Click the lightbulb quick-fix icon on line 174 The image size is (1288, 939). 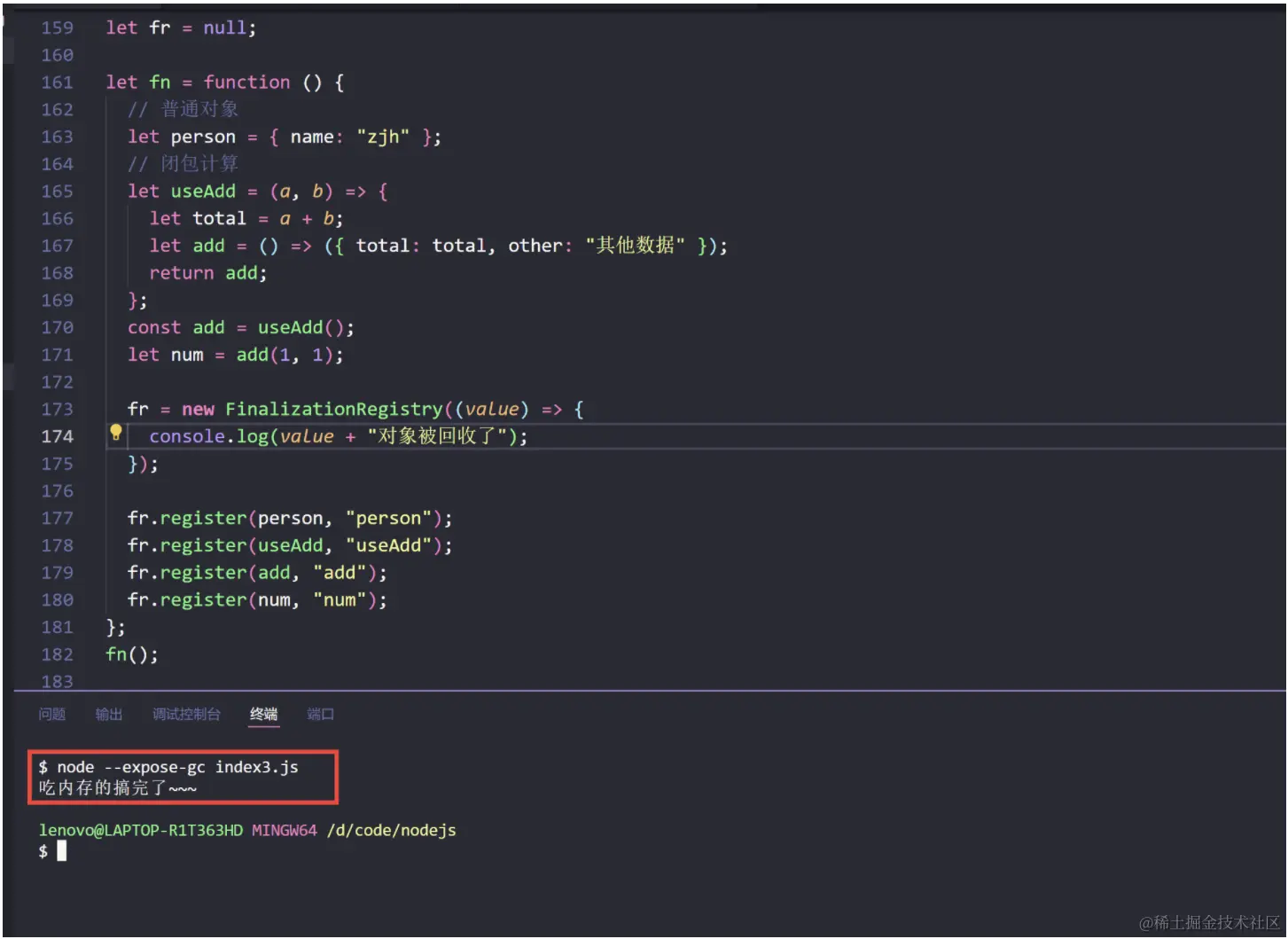click(x=115, y=433)
